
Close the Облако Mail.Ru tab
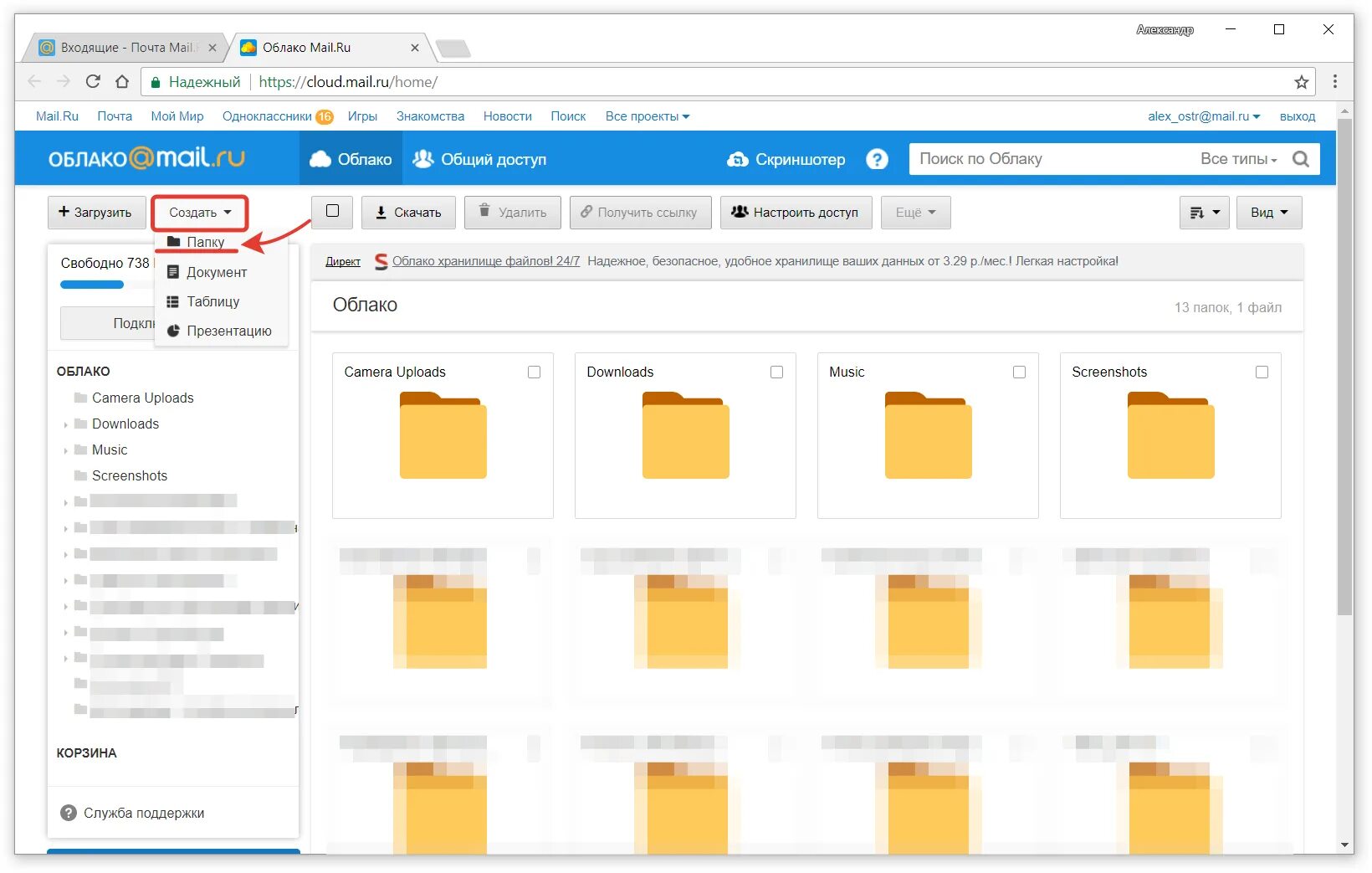click(x=415, y=48)
